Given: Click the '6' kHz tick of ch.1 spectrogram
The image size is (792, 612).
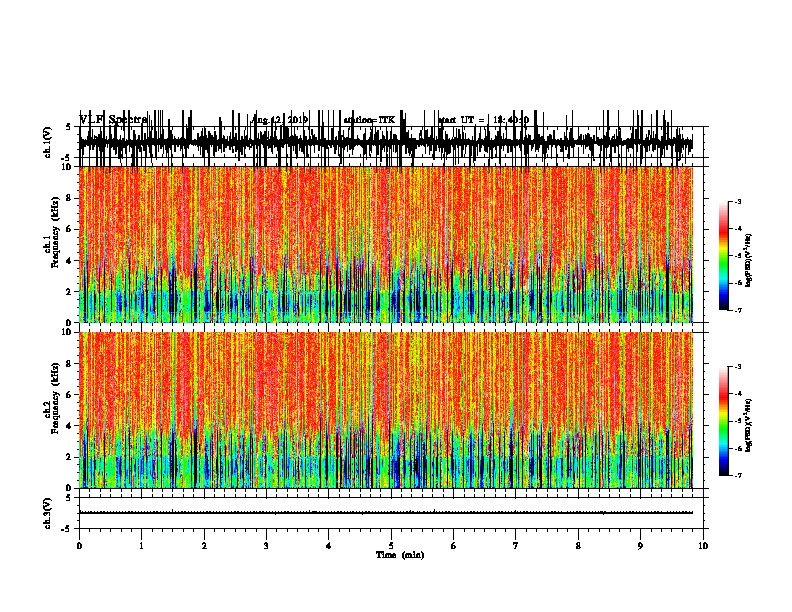Looking at the screenshot, I should pos(69,229).
